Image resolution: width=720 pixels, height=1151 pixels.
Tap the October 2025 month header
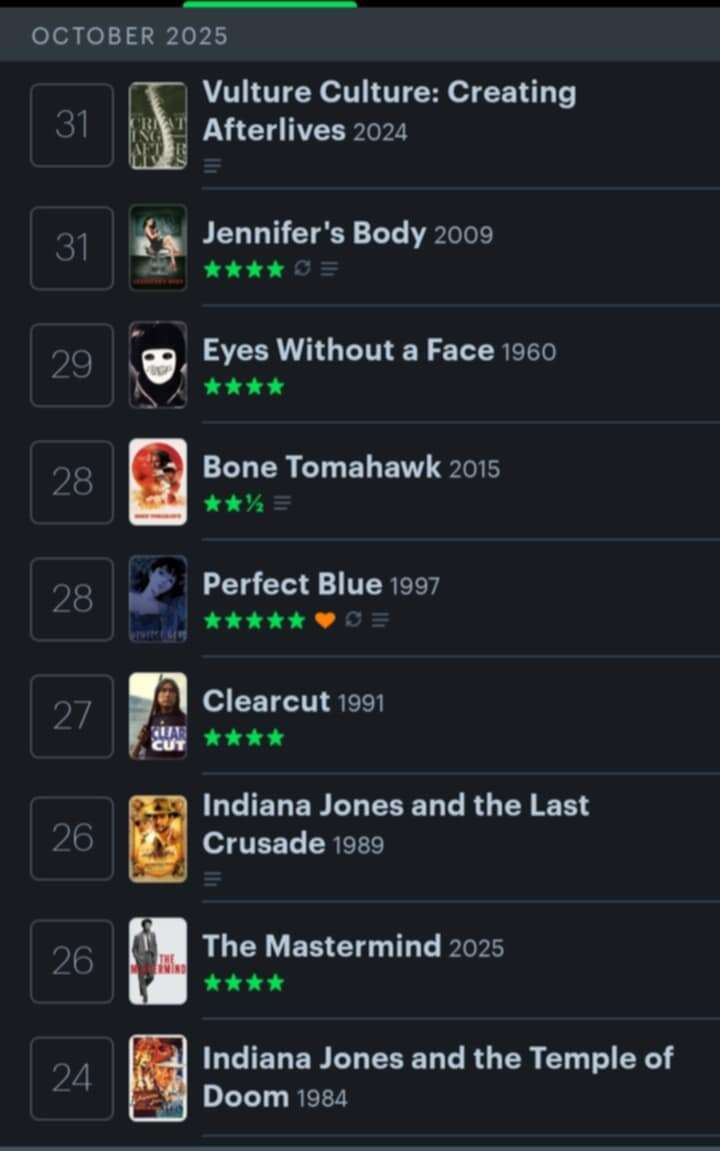point(130,36)
